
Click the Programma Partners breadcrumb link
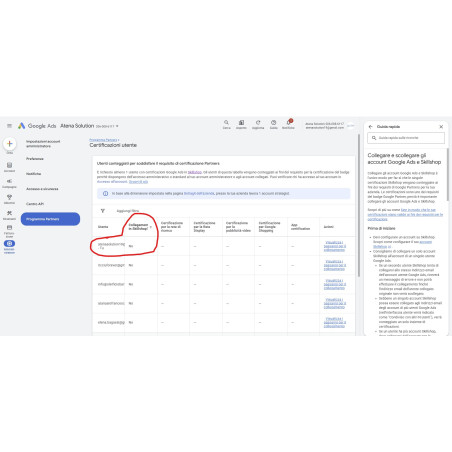click(x=103, y=140)
